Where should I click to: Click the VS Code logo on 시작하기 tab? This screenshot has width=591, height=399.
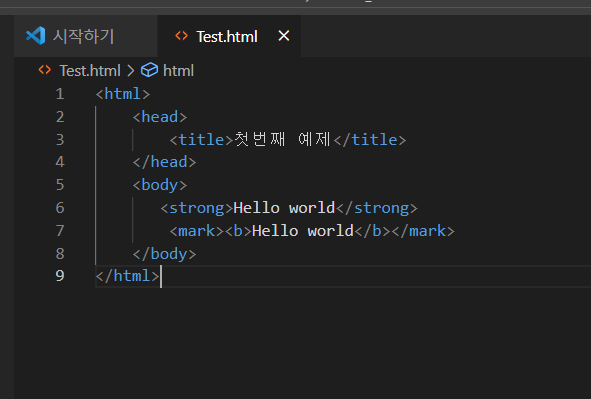[x=36, y=36]
